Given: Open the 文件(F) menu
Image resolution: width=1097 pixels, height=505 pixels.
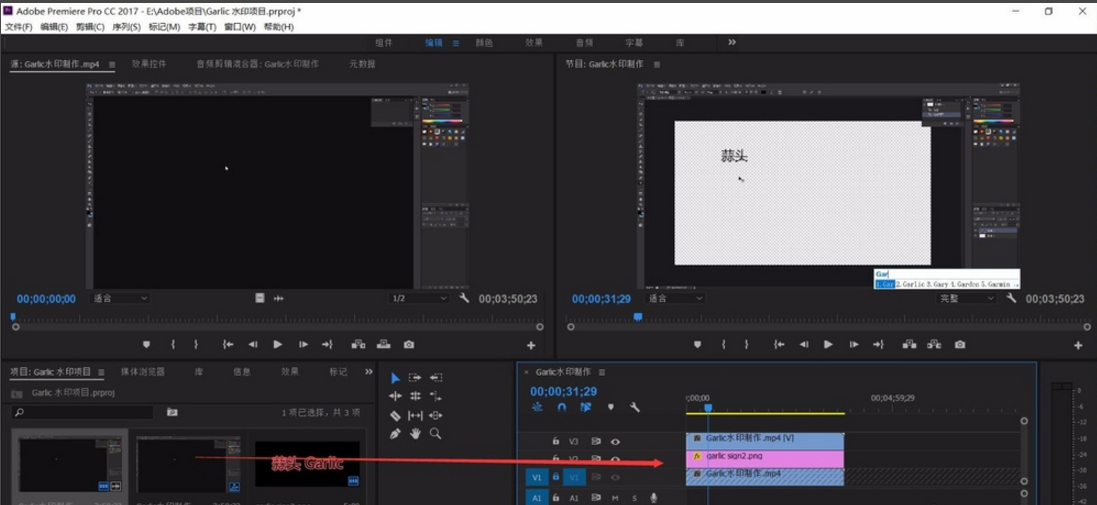Looking at the screenshot, I should point(18,27).
